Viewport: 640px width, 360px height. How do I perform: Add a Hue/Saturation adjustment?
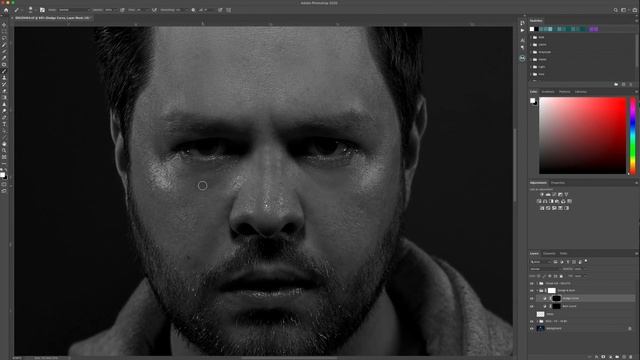coord(539,201)
